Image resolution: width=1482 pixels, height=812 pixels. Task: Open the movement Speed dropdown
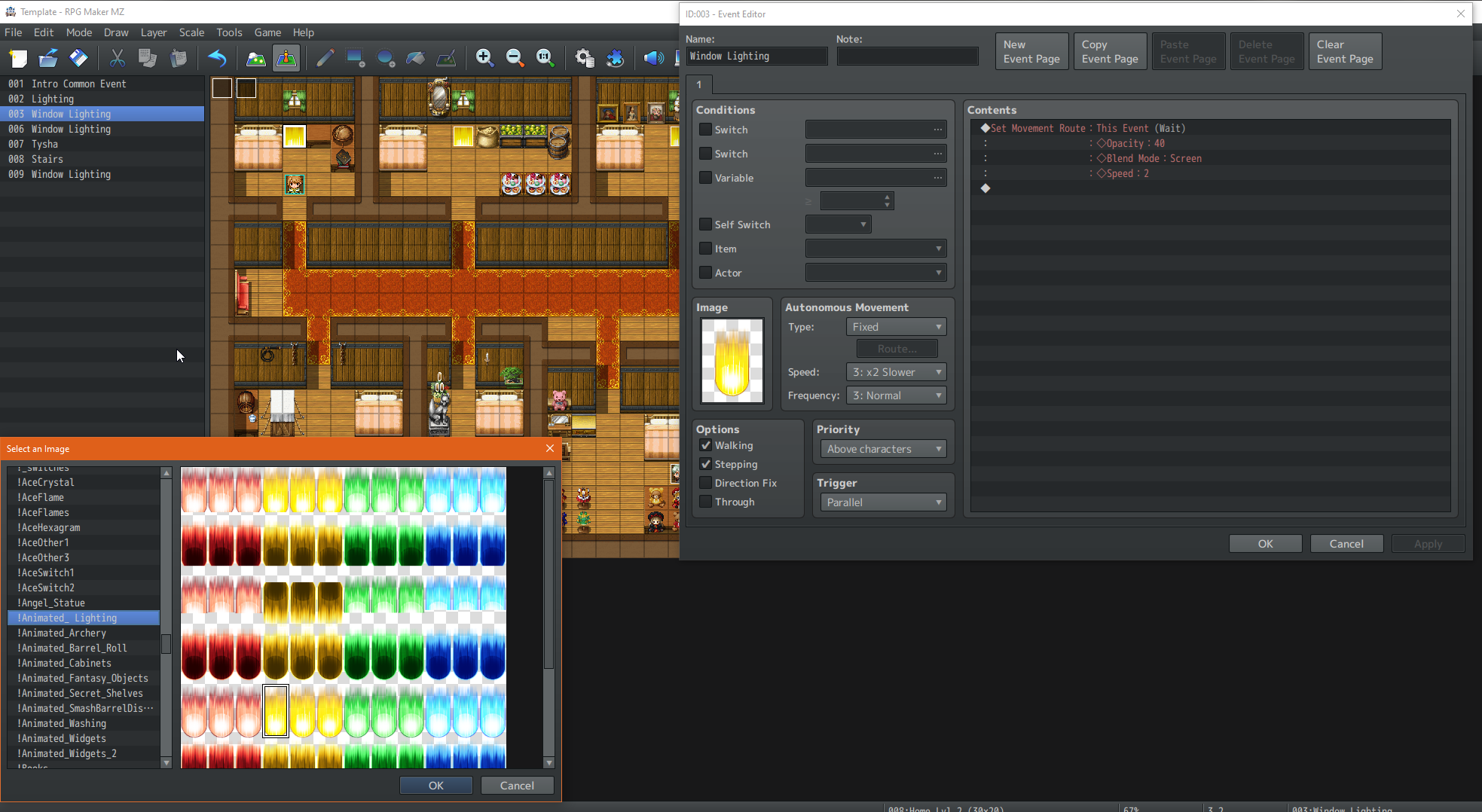pyautogui.click(x=896, y=372)
